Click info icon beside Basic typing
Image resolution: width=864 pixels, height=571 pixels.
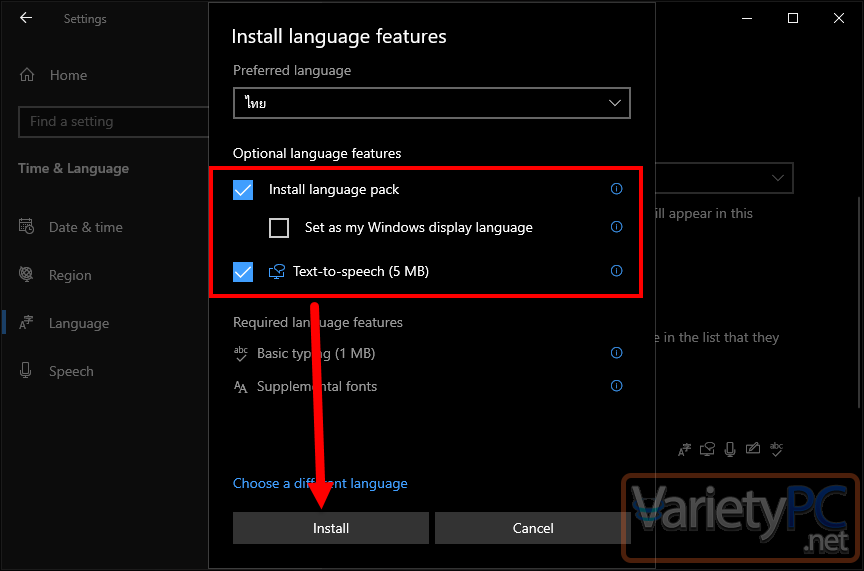point(617,353)
